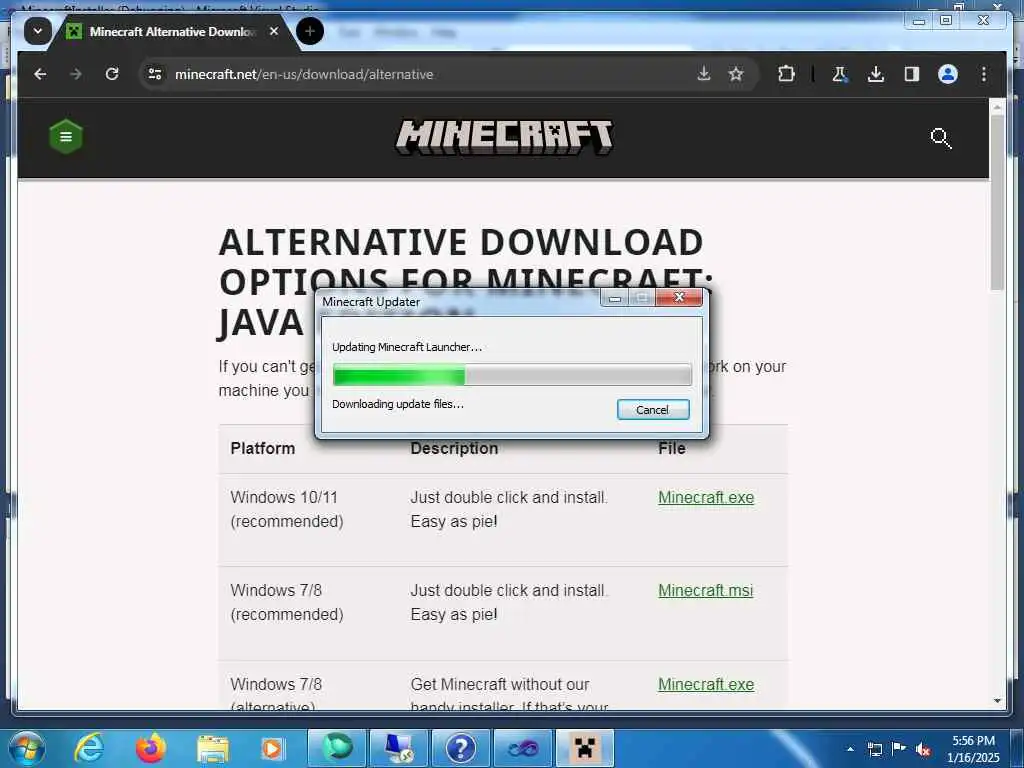Click the address bar URL
This screenshot has height=768, width=1024.
coord(304,74)
